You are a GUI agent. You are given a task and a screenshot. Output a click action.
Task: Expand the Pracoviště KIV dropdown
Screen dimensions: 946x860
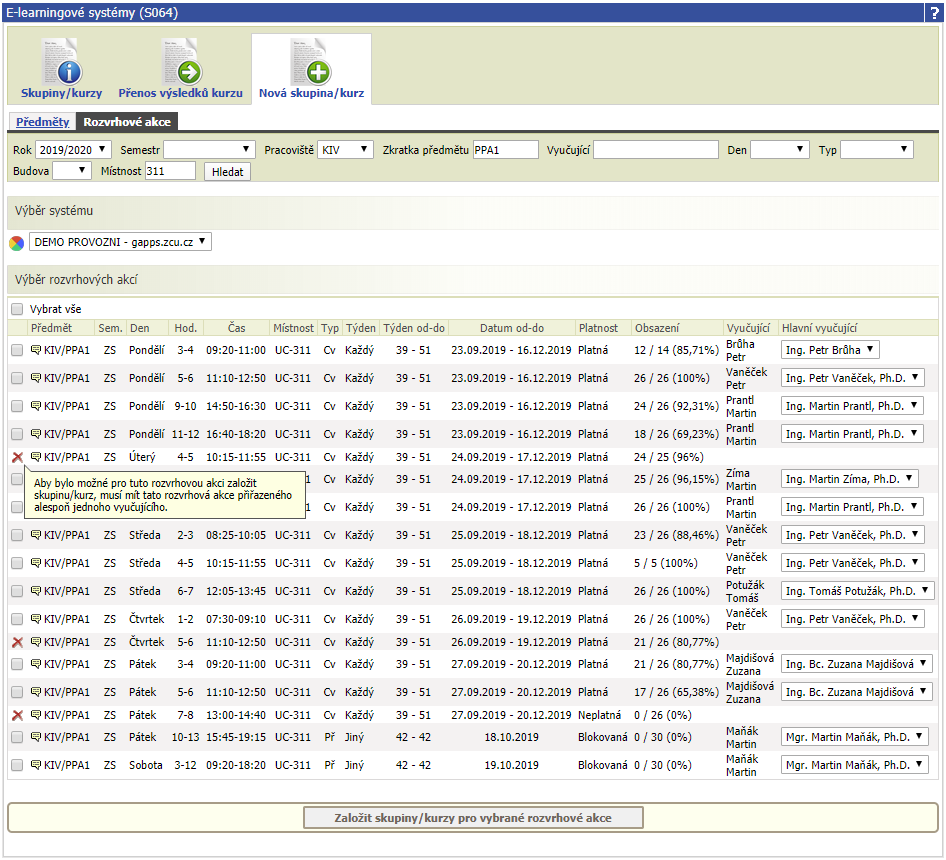coord(345,150)
